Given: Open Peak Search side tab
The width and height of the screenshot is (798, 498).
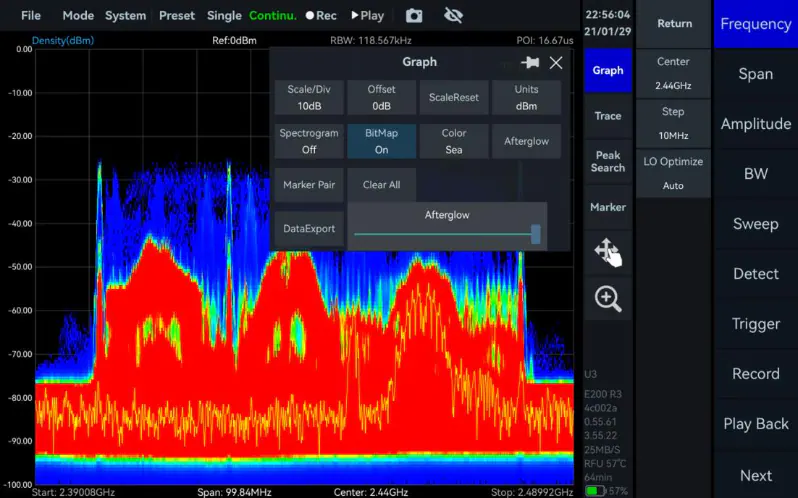Looking at the screenshot, I should pyautogui.click(x=608, y=161).
